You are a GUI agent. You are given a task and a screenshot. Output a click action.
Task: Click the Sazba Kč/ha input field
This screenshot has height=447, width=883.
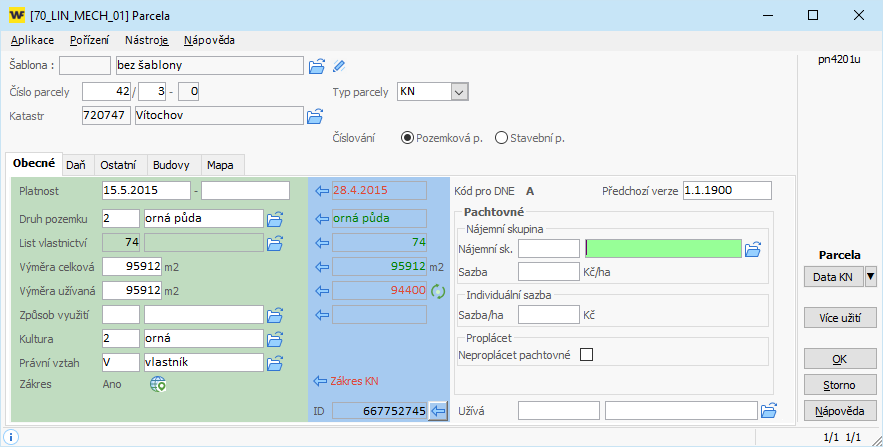tap(548, 271)
